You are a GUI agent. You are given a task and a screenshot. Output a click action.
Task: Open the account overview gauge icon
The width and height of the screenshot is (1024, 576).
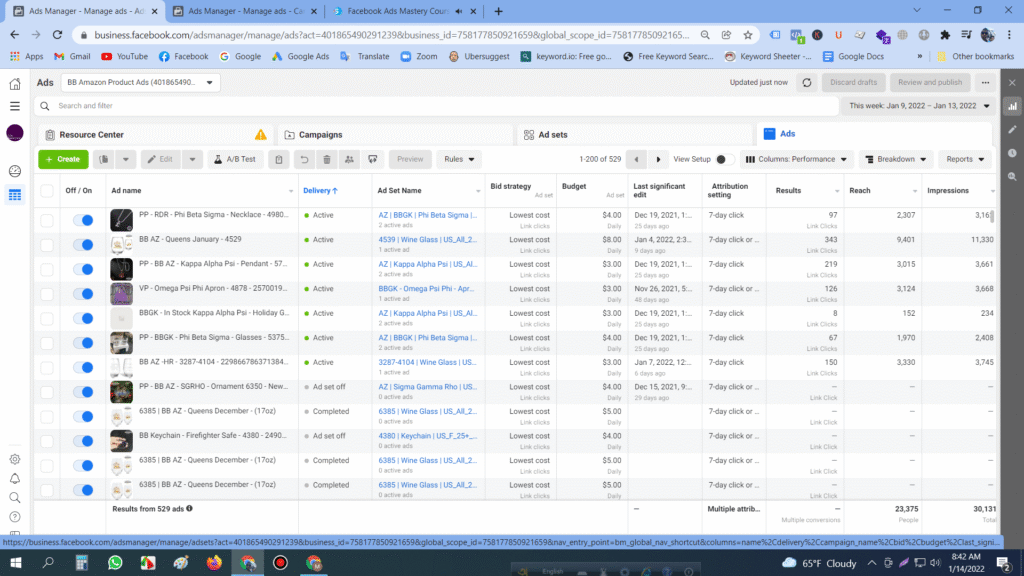tap(15, 171)
